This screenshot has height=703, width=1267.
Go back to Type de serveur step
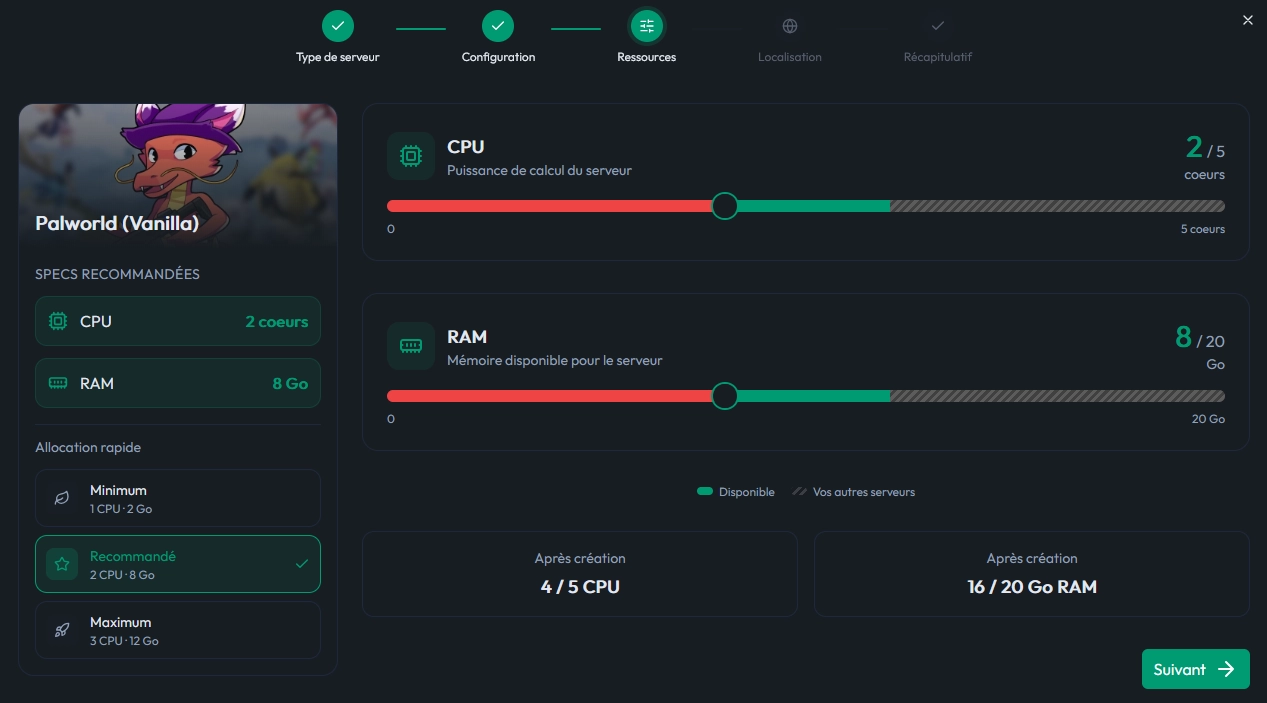338,26
